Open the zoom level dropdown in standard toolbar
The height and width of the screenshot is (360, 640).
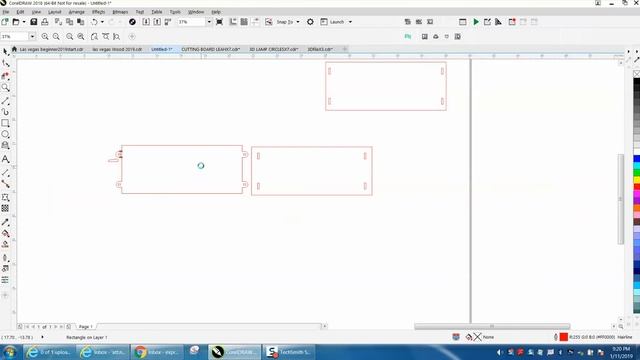(x=209, y=22)
